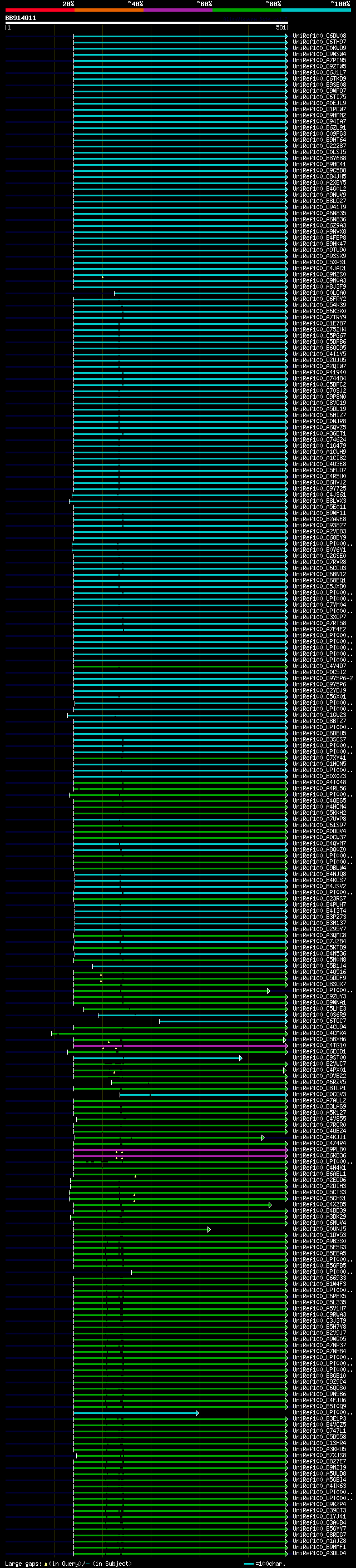Select the UniRef100_C6TH97 hit label

tap(319, 42)
